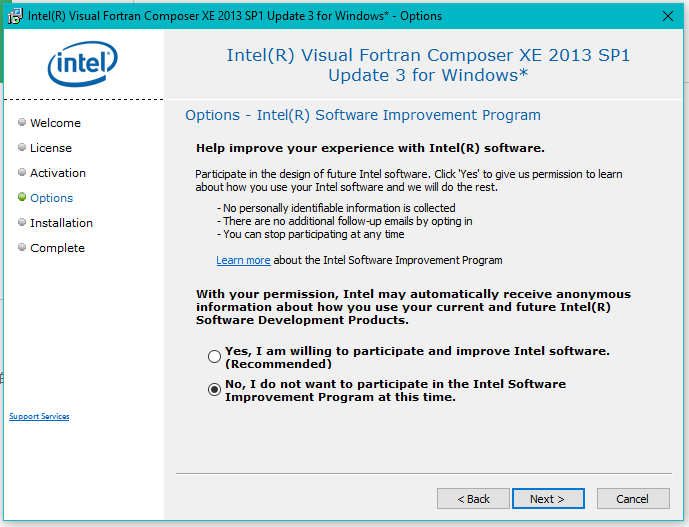
Task: Click the Complete step bullet
Action: (x=22, y=248)
